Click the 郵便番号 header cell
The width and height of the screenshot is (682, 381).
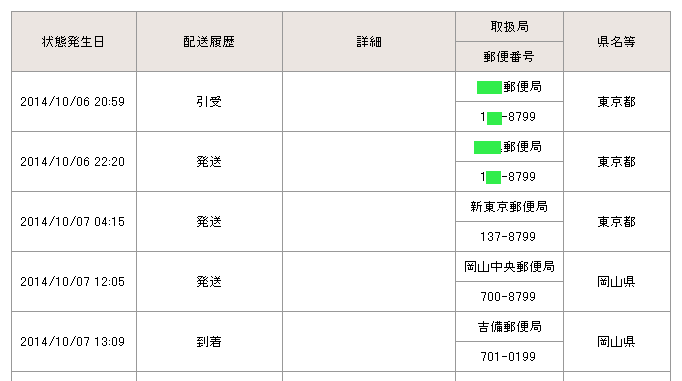tap(509, 57)
